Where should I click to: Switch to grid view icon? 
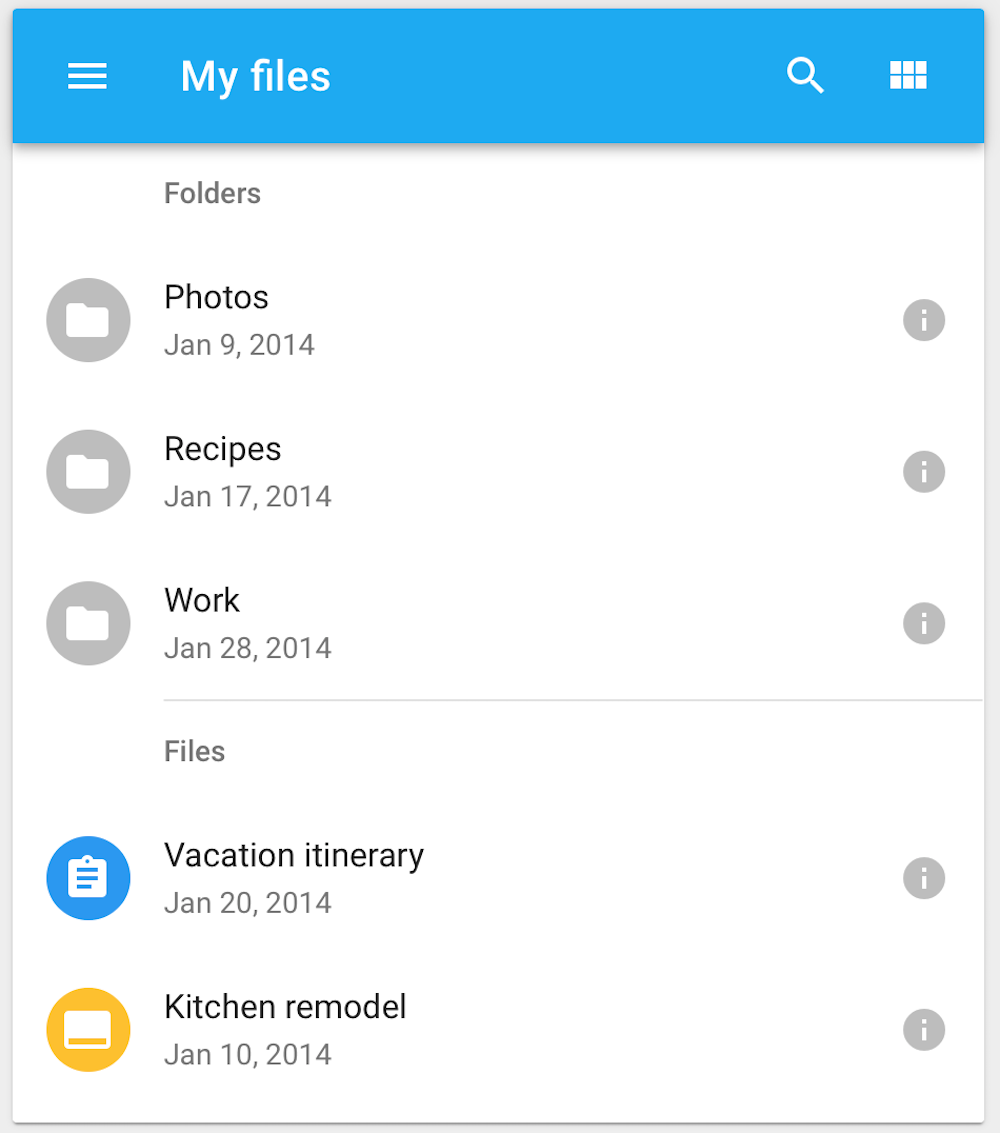pyautogui.click(x=908, y=75)
